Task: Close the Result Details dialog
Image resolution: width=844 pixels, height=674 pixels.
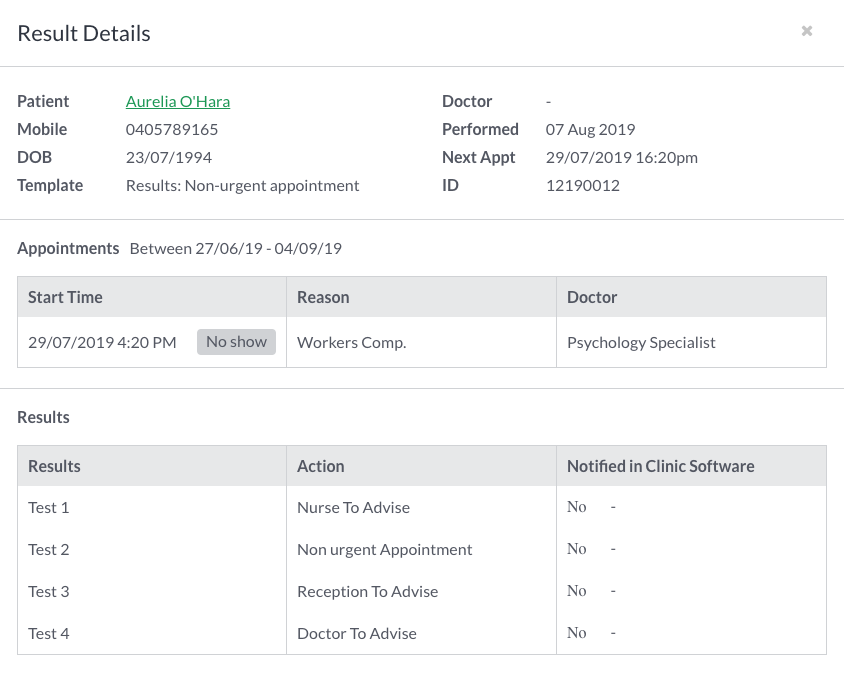Action: click(x=806, y=31)
